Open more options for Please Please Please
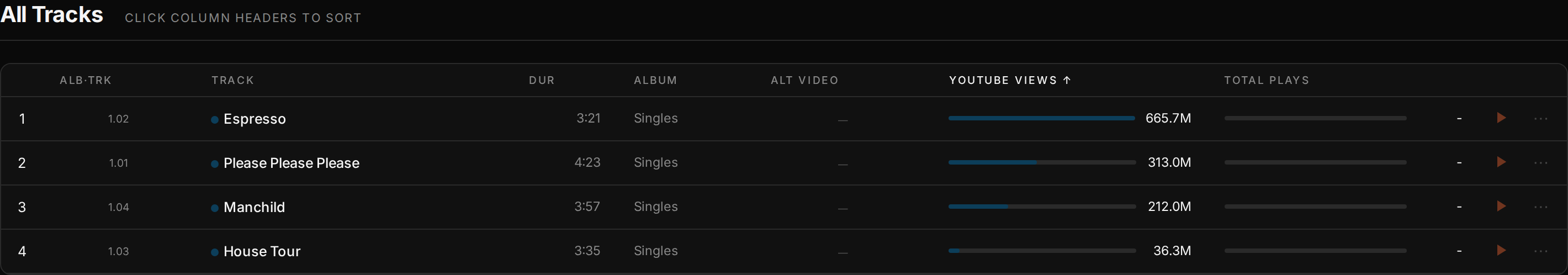 pyautogui.click(x=1540, y=163)
